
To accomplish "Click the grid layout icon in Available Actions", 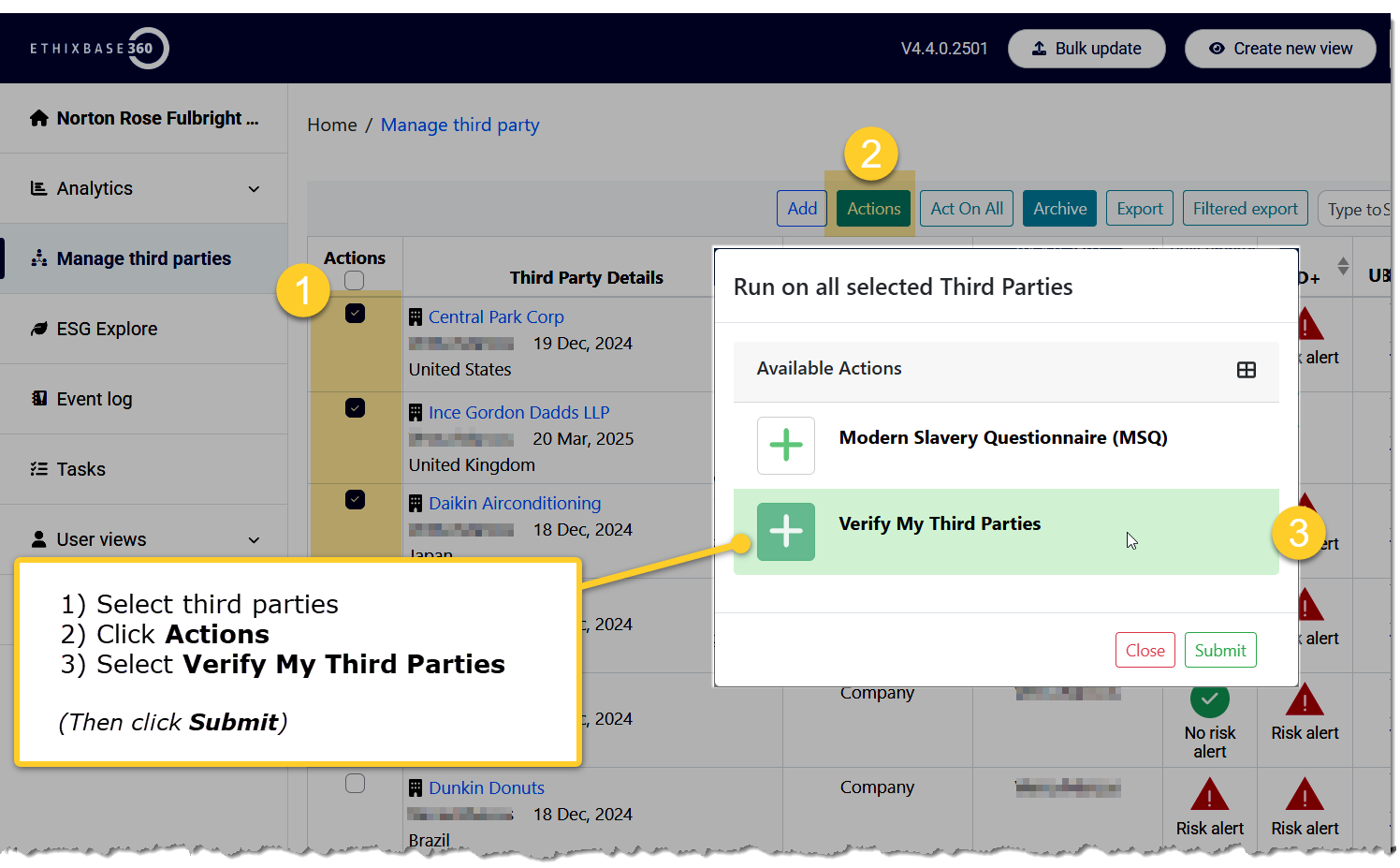I will [x=1246, y=370].
